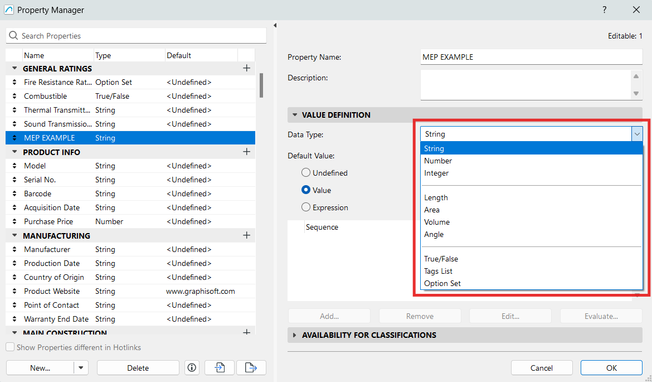
Task: Click reorder handle of Purchase Price row
Action: pyautogui.click(x=15, y=222)
